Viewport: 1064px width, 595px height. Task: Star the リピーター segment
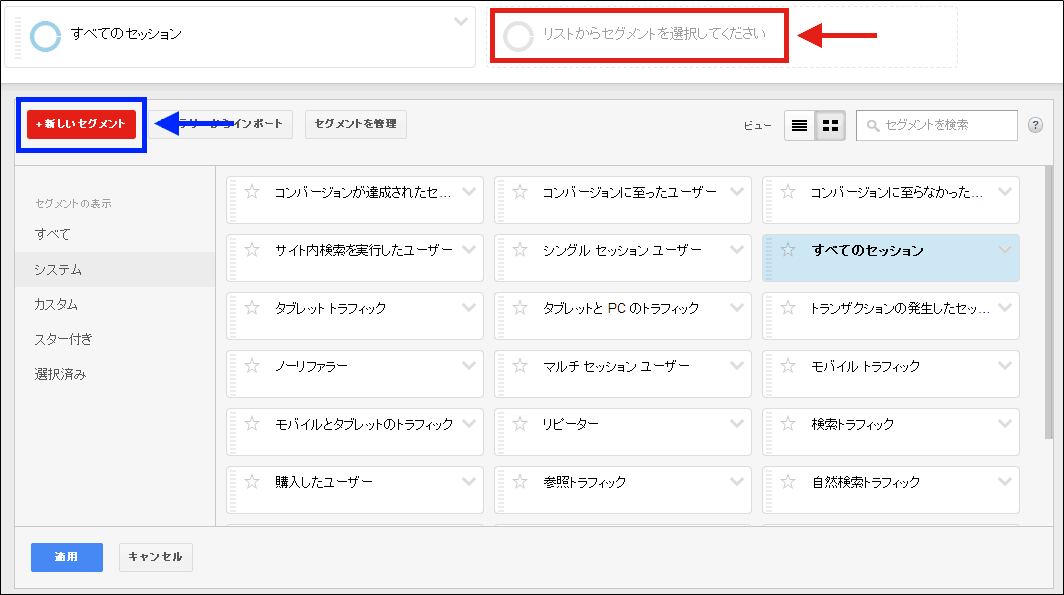(520, 425)
